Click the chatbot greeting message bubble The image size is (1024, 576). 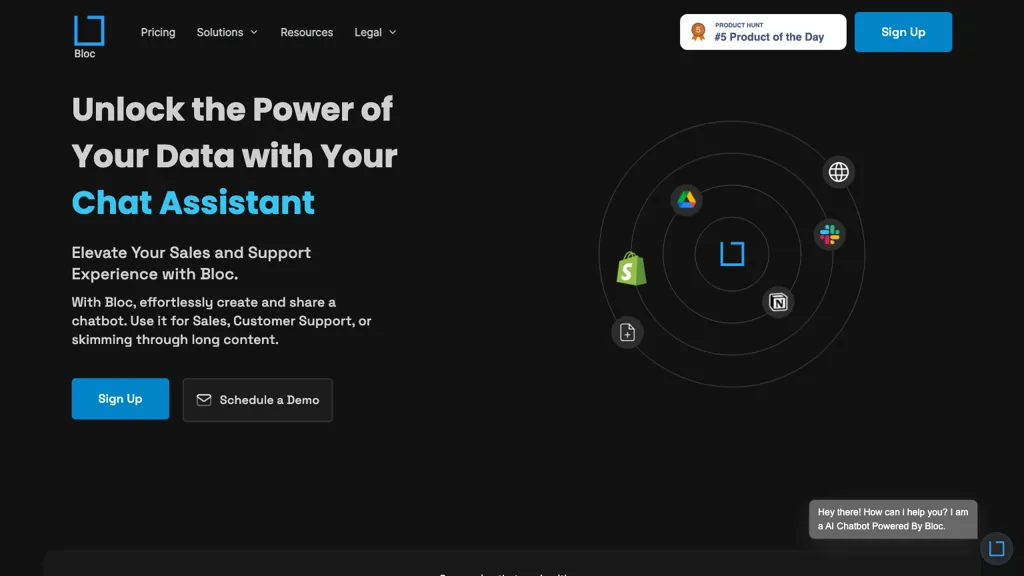[x=892, y=519]
